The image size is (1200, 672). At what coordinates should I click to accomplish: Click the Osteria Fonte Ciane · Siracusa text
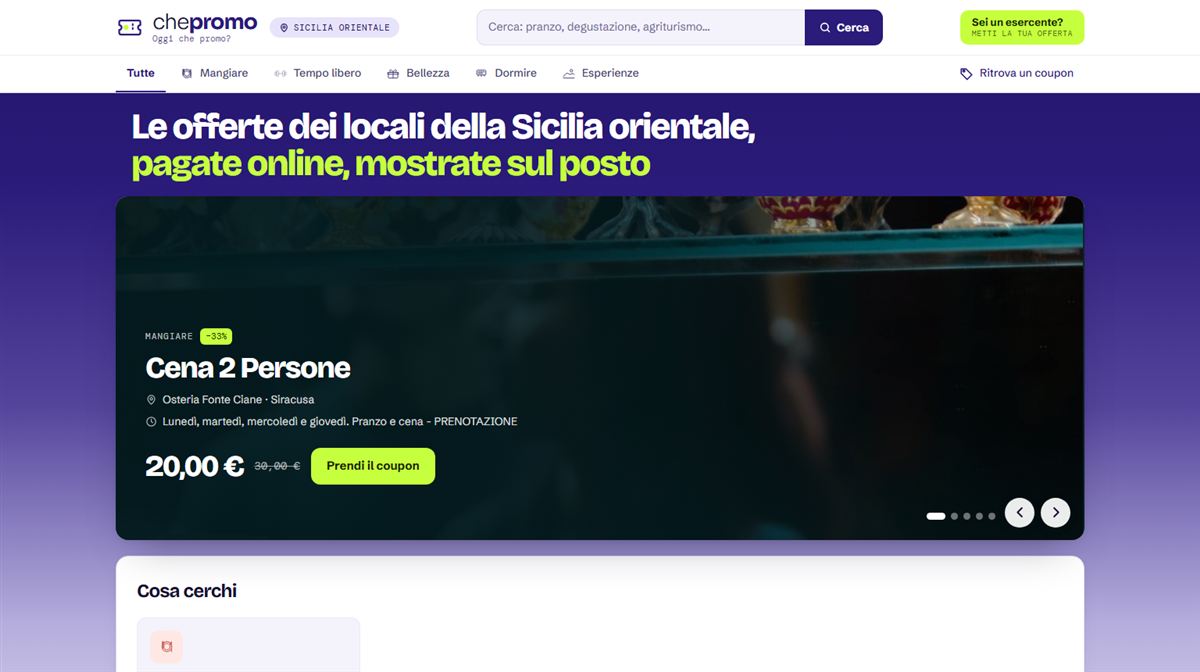pos(238,399)
